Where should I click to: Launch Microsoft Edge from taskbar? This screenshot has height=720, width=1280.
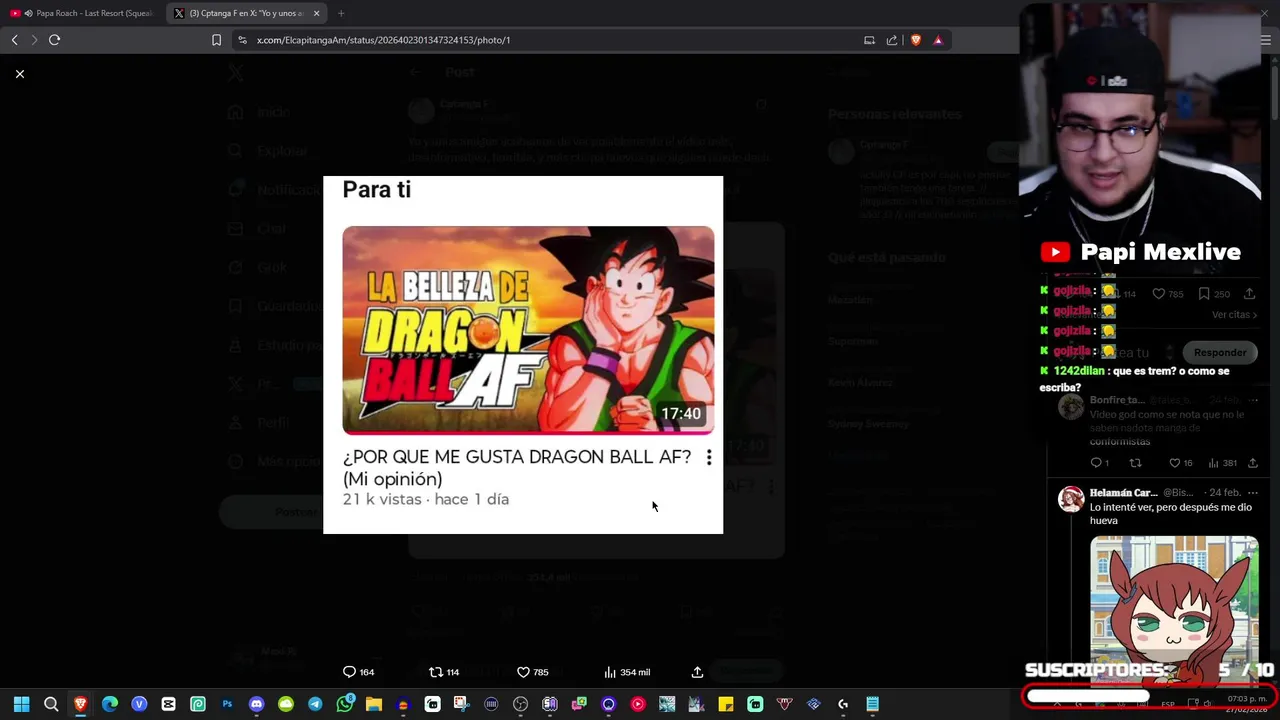click(110, 704)
